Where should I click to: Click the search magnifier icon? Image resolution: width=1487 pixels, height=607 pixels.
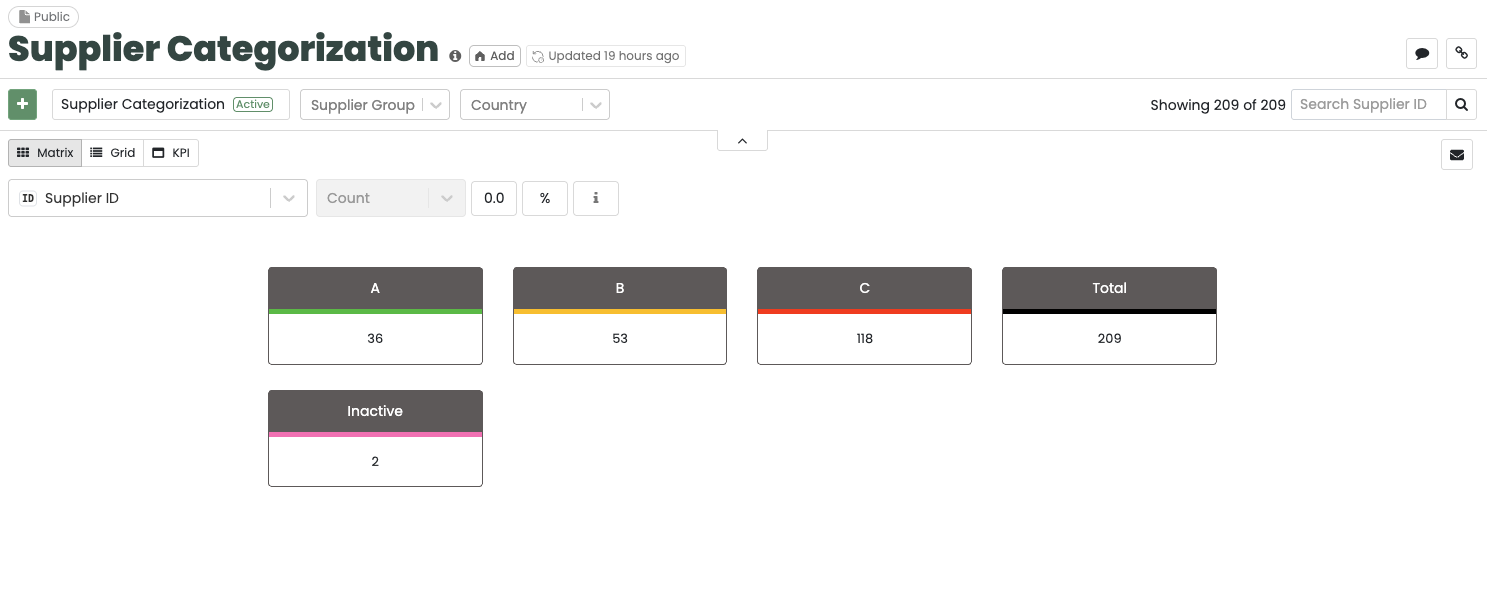coord(1461,104)
